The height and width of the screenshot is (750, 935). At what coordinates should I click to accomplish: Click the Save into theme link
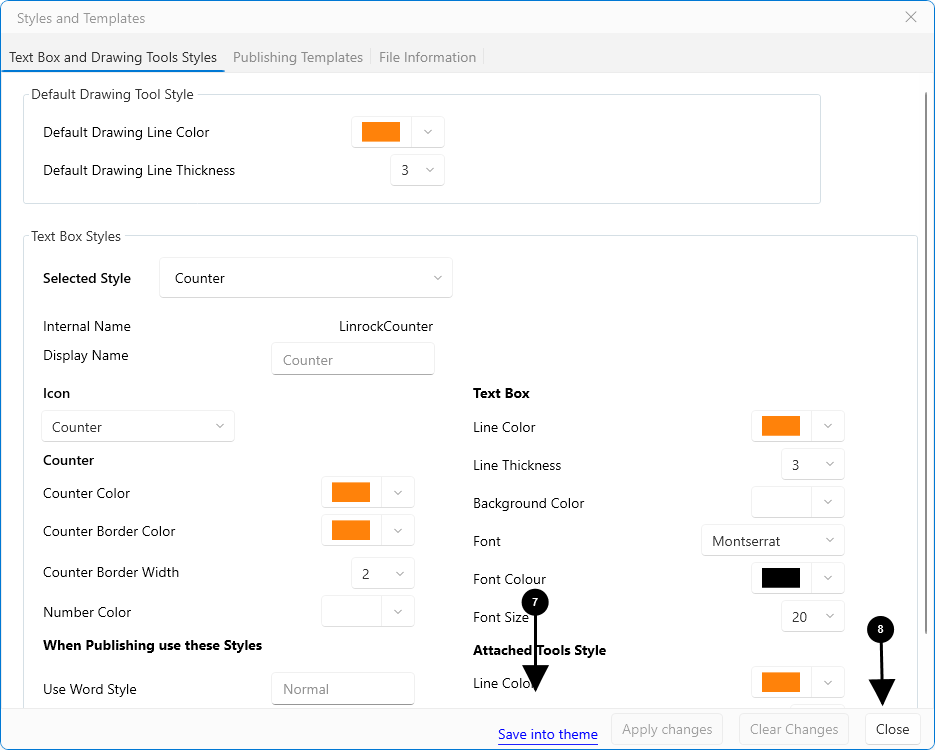point(547,734)
